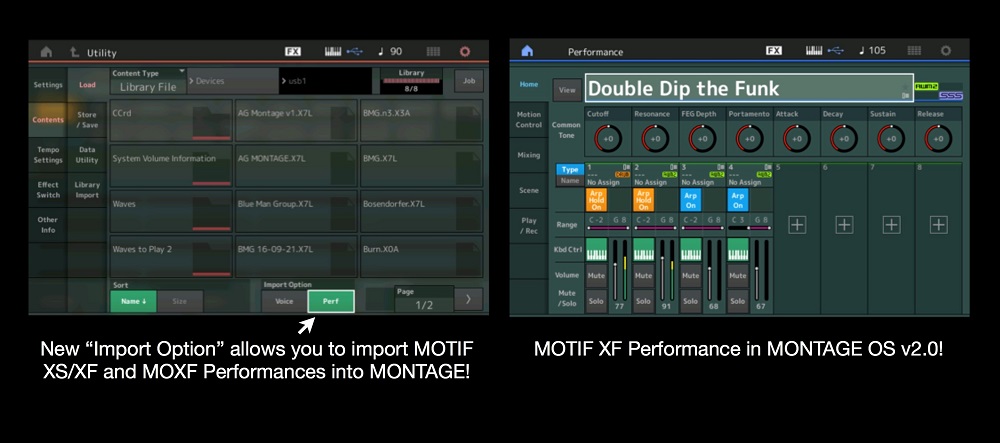The width and height of the screenshot is (1000, 443).
Task: Tap the keyboard USB icon on Utility screen
Action: tap(342, 52)
